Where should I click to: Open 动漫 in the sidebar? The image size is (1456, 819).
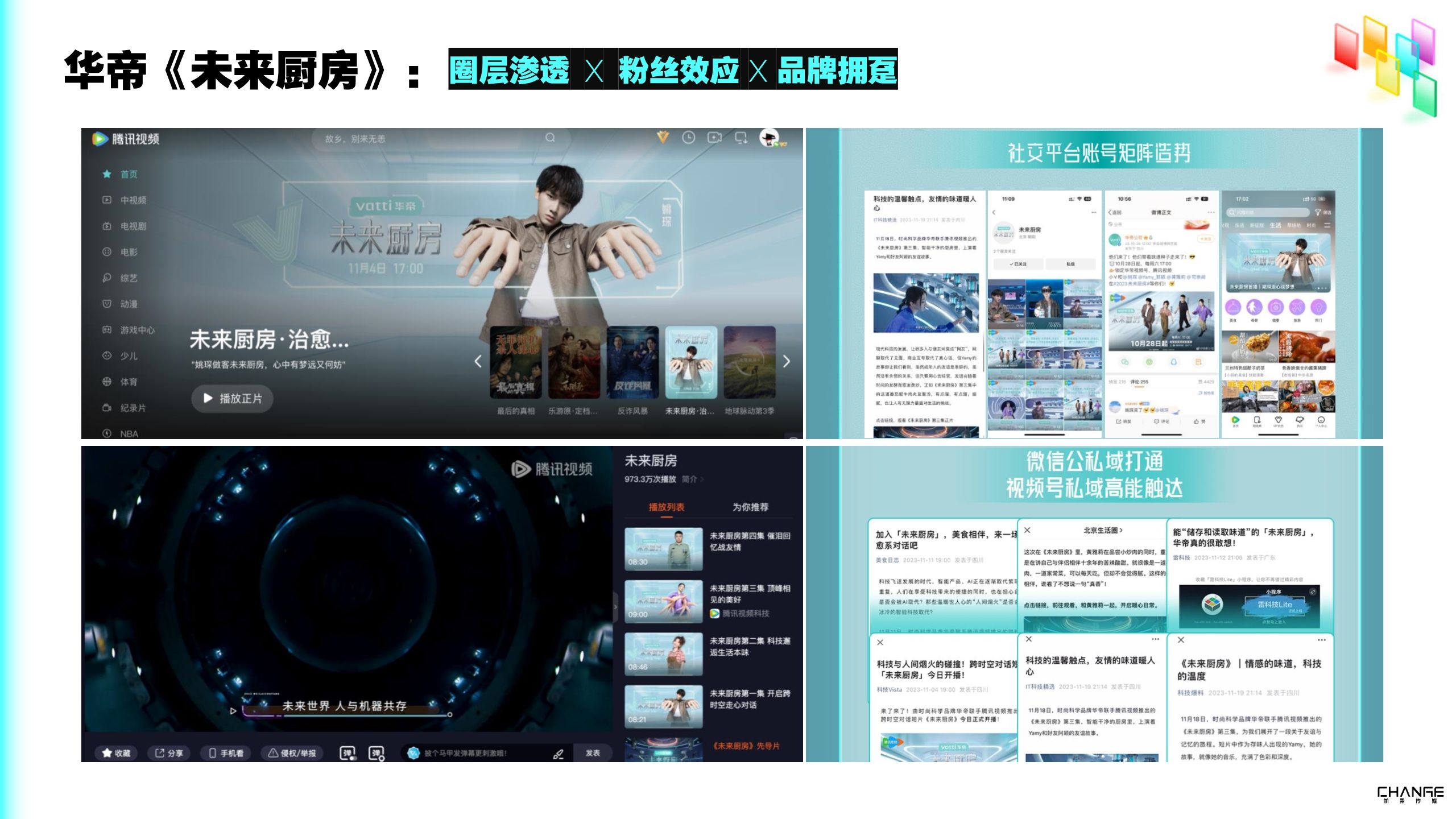pyautogui.click(x=120, y=304)
